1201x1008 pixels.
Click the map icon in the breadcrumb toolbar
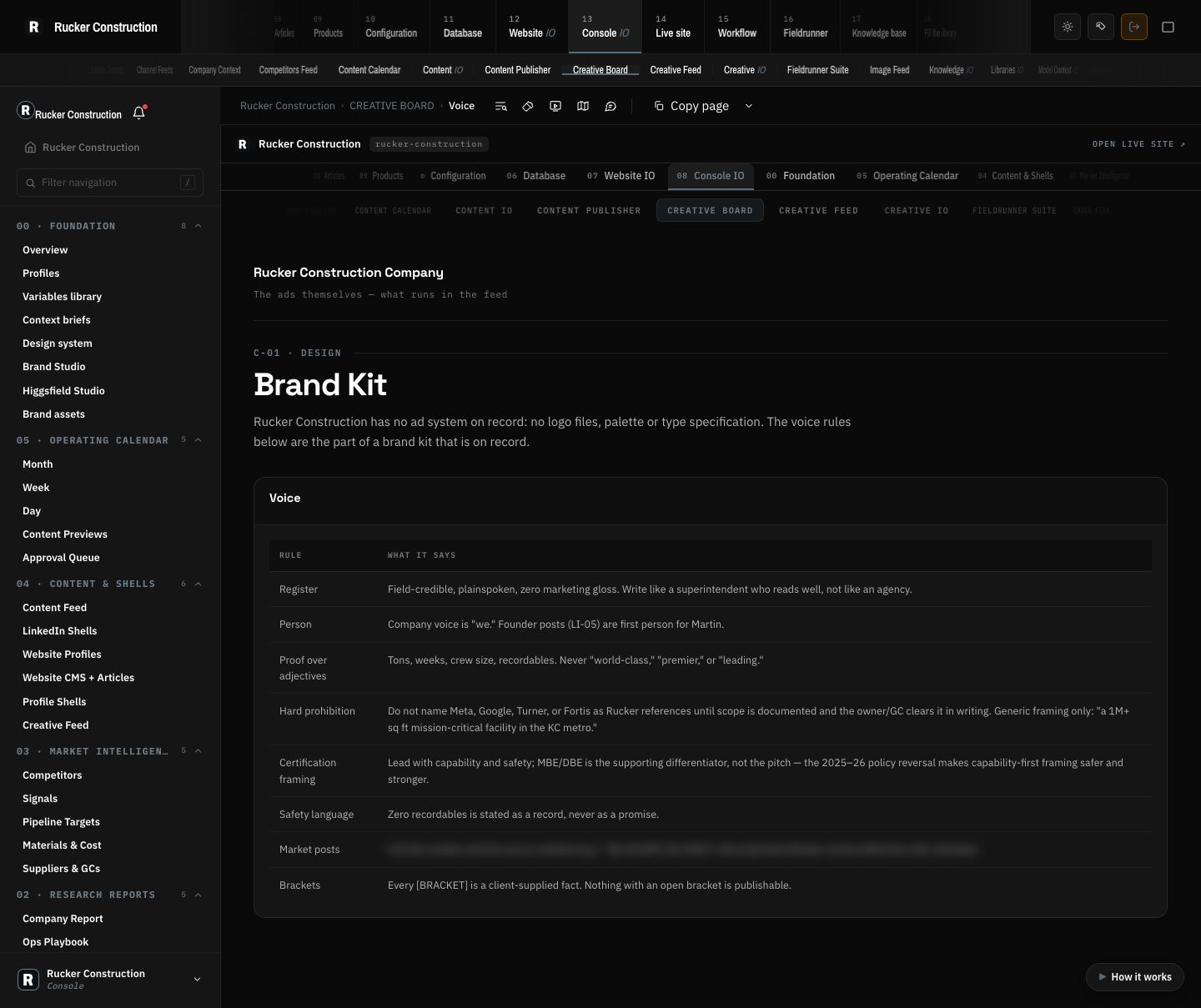[583, 106]
